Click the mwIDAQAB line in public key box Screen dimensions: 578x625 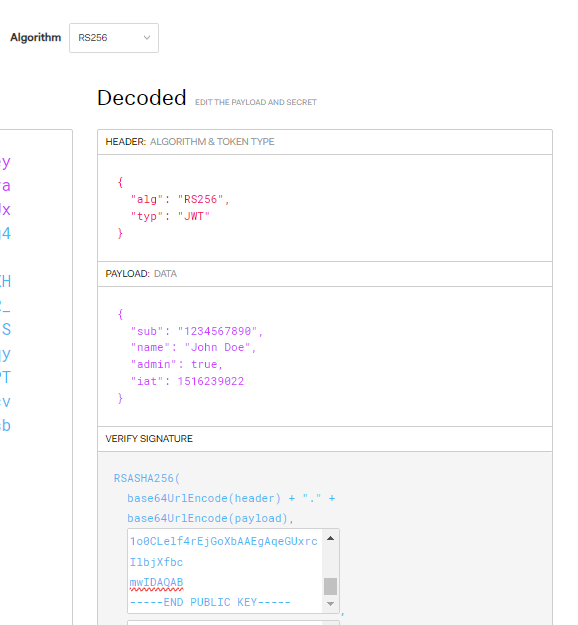point(156,582)
